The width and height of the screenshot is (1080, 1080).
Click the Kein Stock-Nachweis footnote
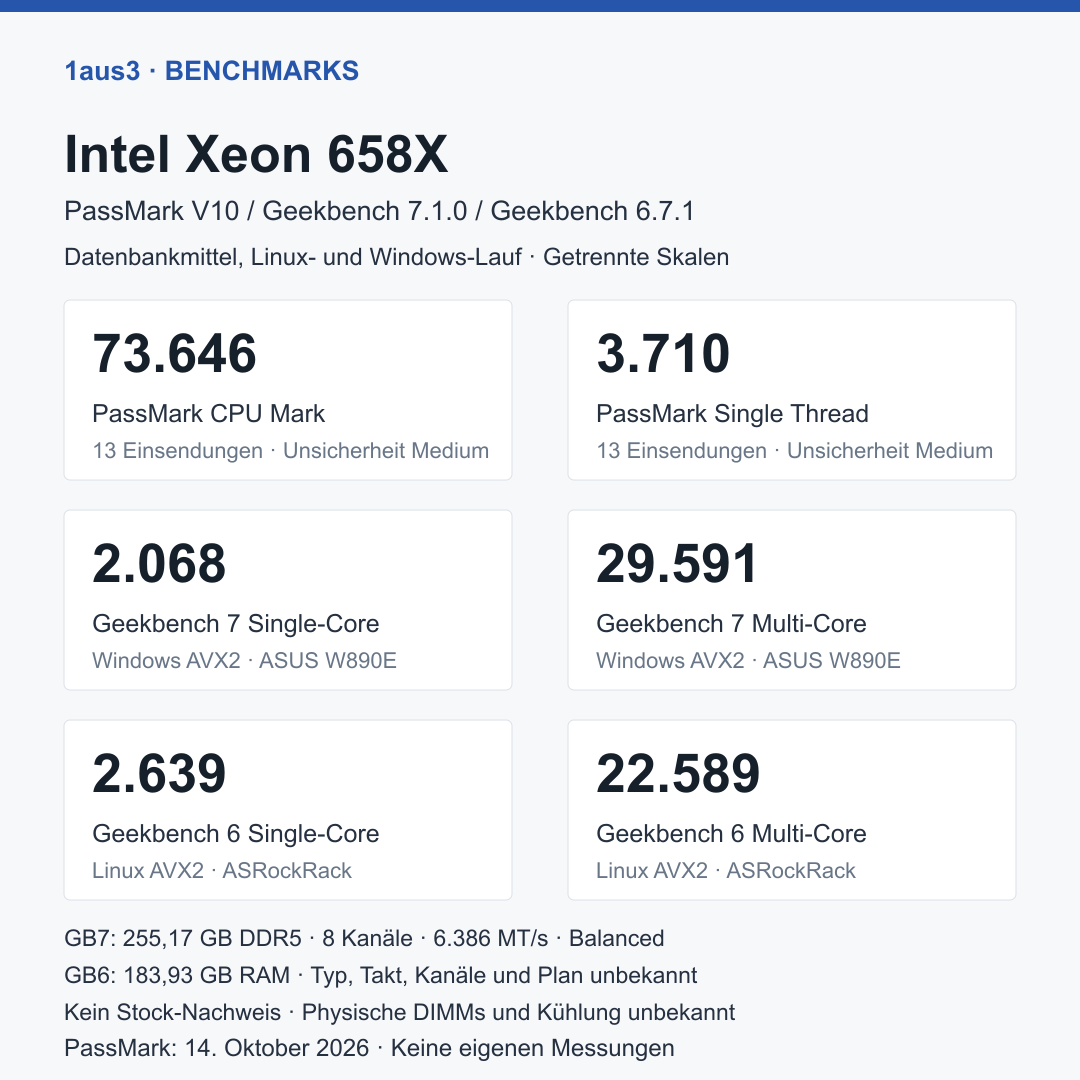(399, 1012)
